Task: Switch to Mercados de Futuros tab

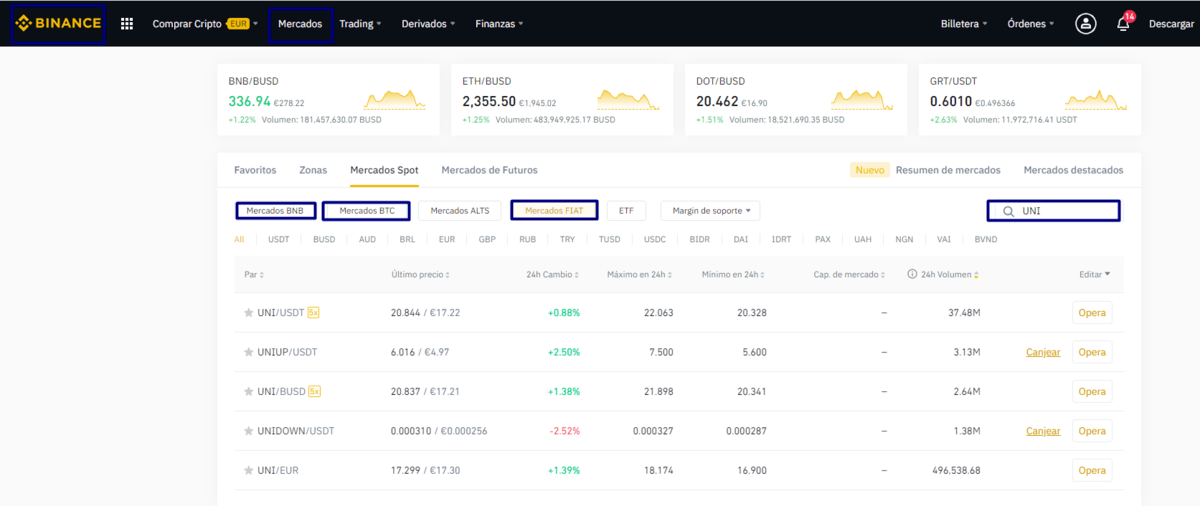Action: point(489,170)
